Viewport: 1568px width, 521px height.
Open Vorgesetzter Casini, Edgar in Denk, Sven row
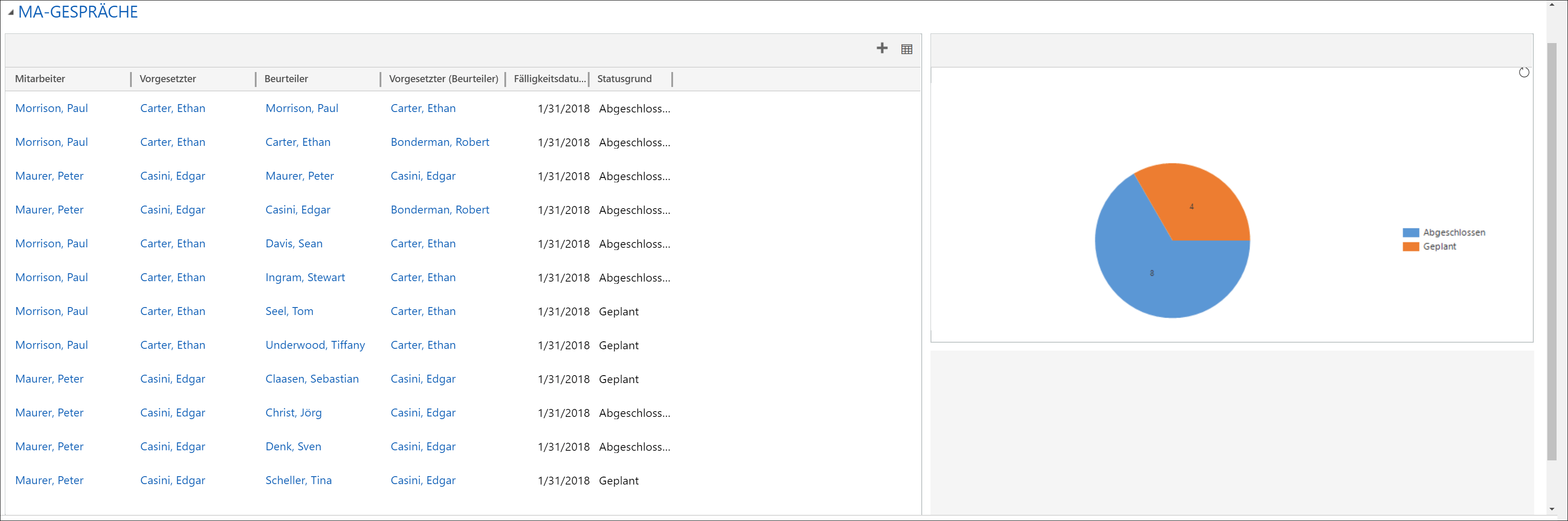[x=173, y=446]
